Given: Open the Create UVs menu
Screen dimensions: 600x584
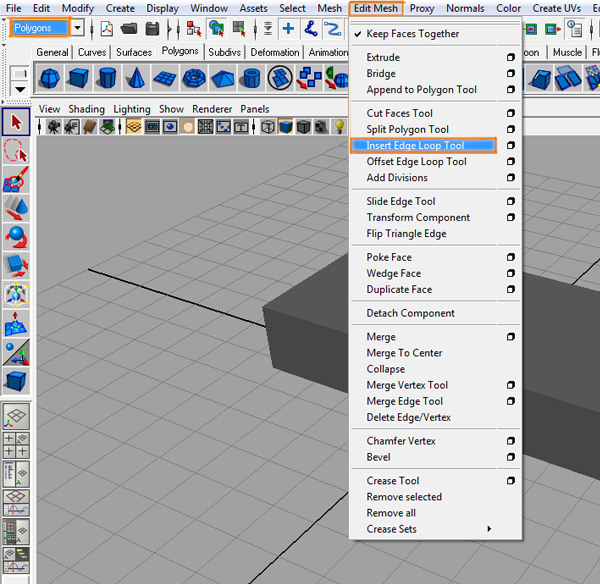Looking at the screenshot, I should pos(556,8).
